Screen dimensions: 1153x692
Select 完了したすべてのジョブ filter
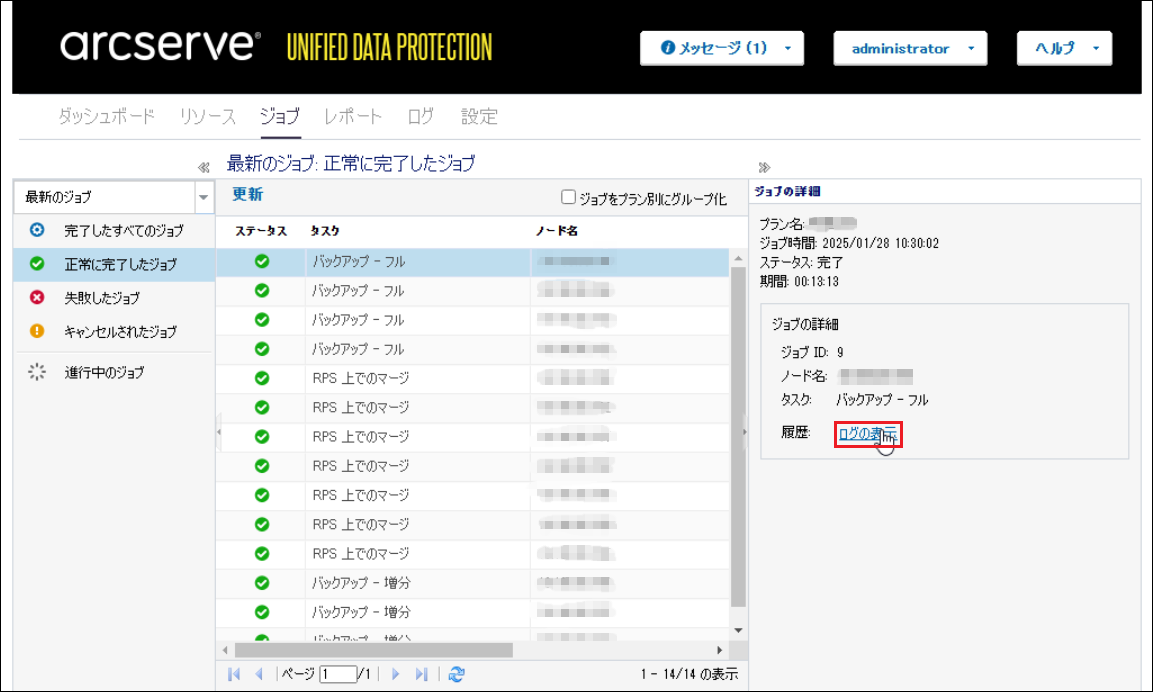click(114, 230)
